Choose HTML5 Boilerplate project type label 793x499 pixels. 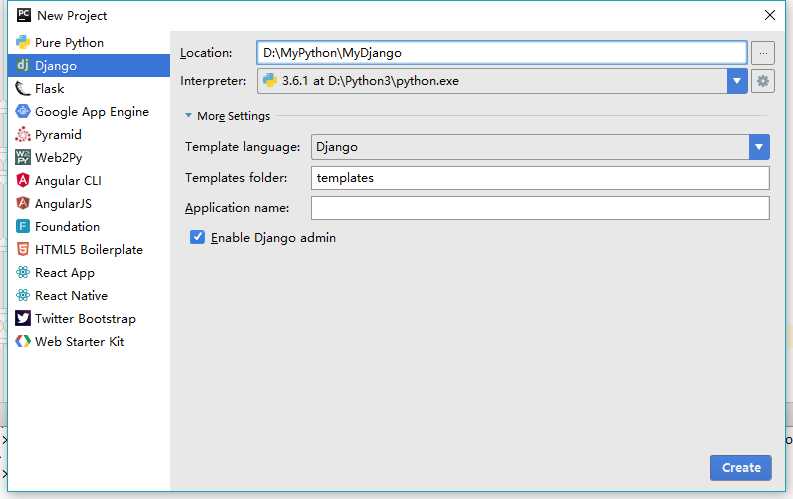click(x=89, y=250)
